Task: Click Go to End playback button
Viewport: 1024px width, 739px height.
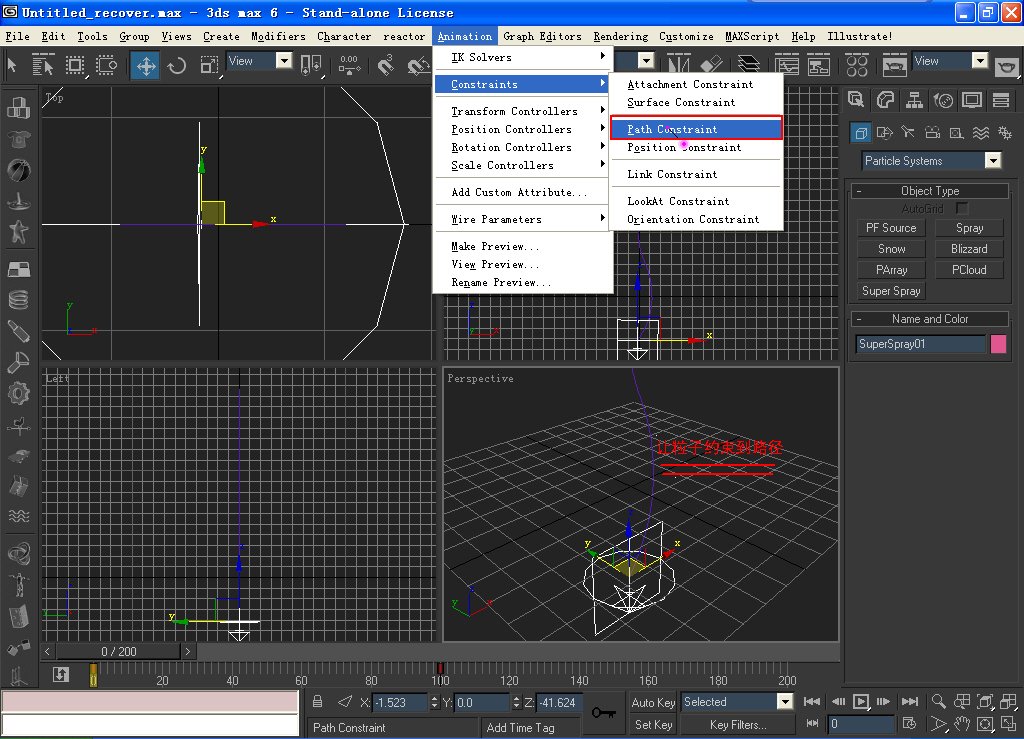Action: pyautogui.click(x=910, y=702)
